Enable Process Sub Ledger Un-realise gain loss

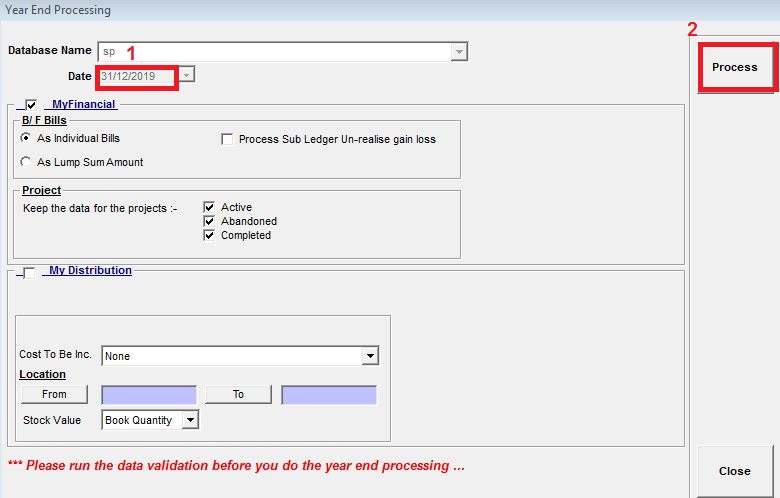(x=227, y=139)
